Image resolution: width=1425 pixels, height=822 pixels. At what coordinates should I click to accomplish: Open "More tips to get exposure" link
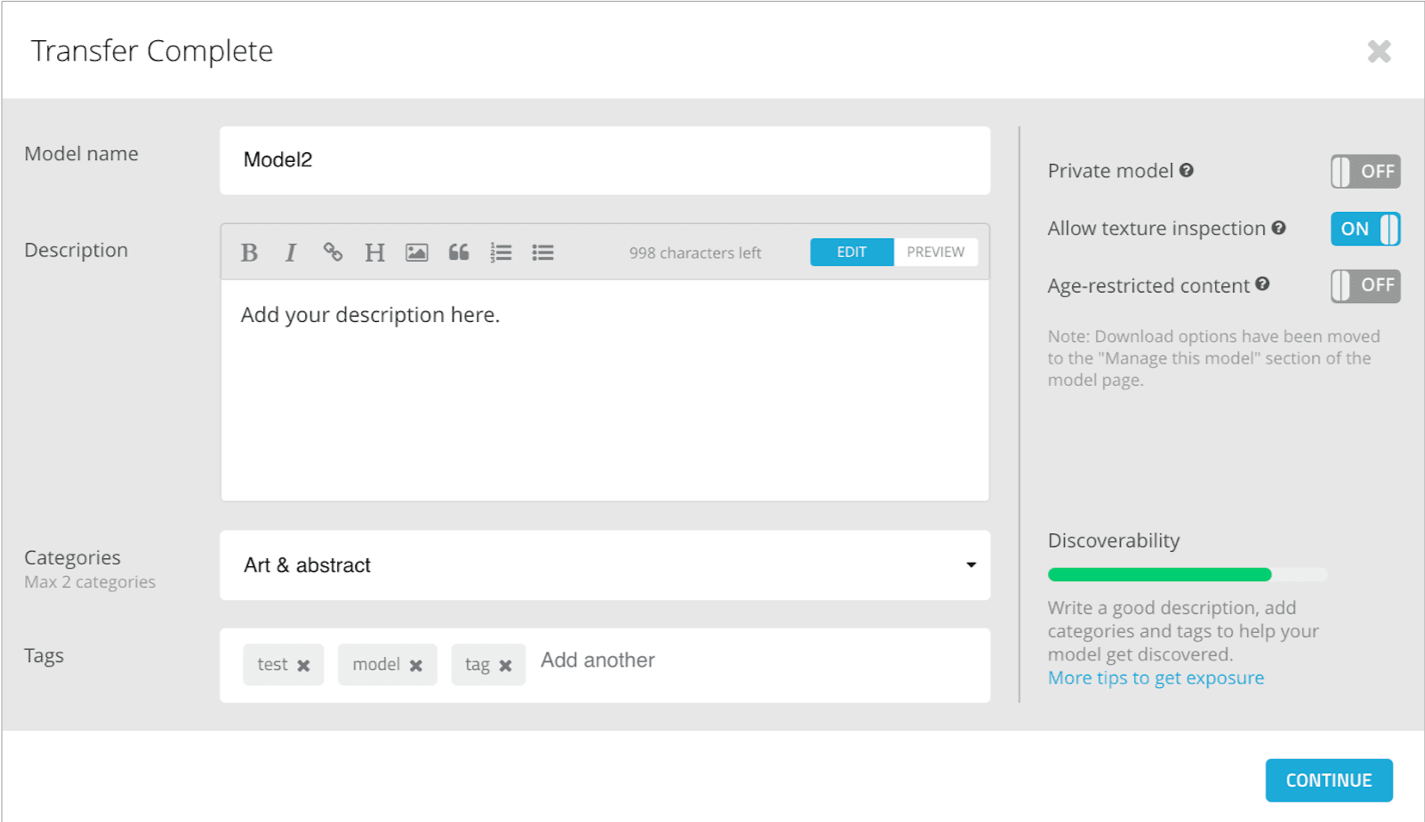1155,678
